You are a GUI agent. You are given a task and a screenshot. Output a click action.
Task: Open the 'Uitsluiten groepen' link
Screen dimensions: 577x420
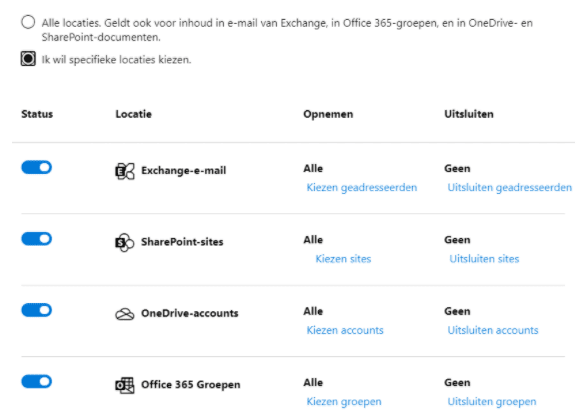tap(492, 402)
